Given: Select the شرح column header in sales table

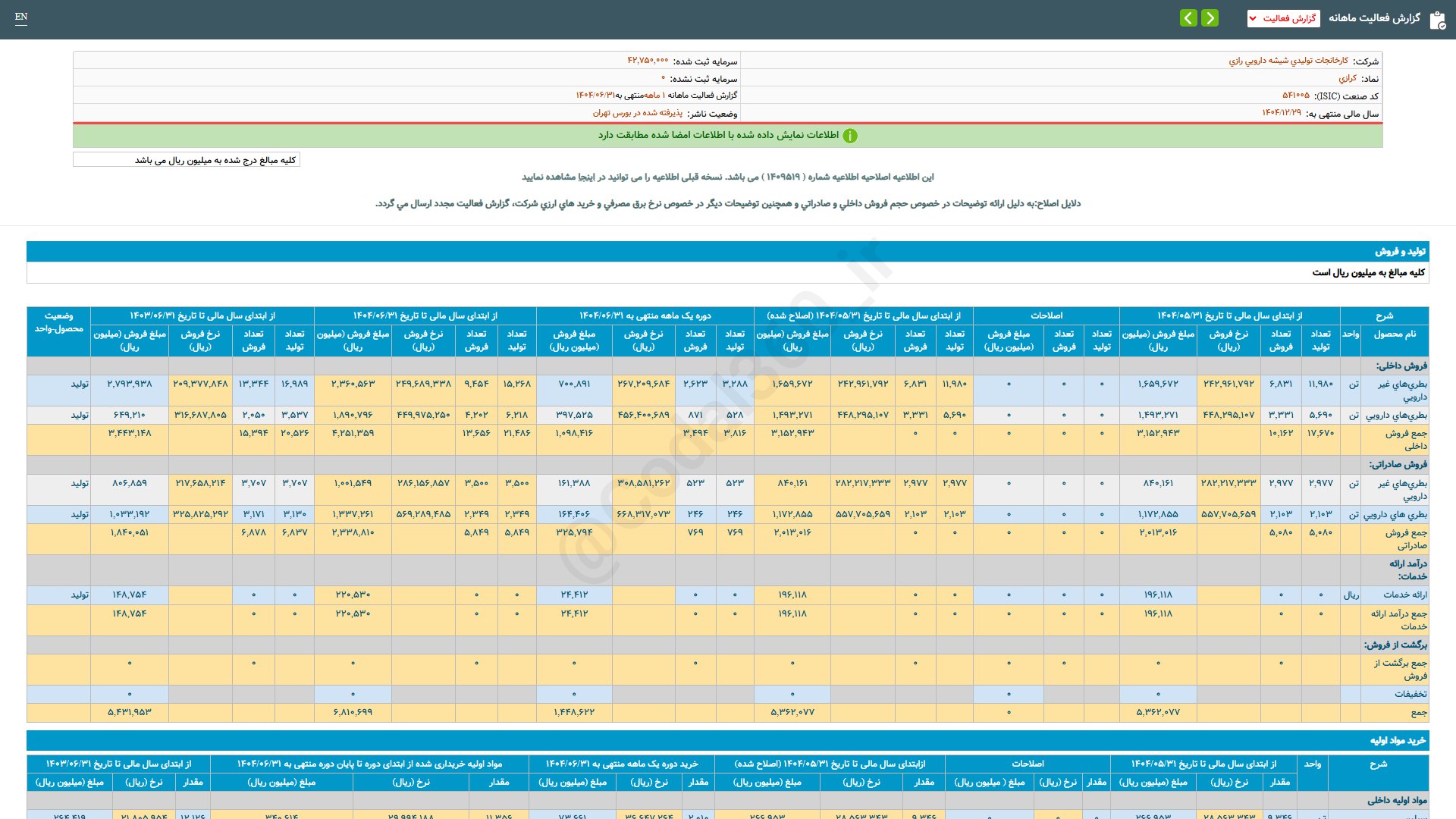Looking at the screenshot, I should [x=1384, y=316].
